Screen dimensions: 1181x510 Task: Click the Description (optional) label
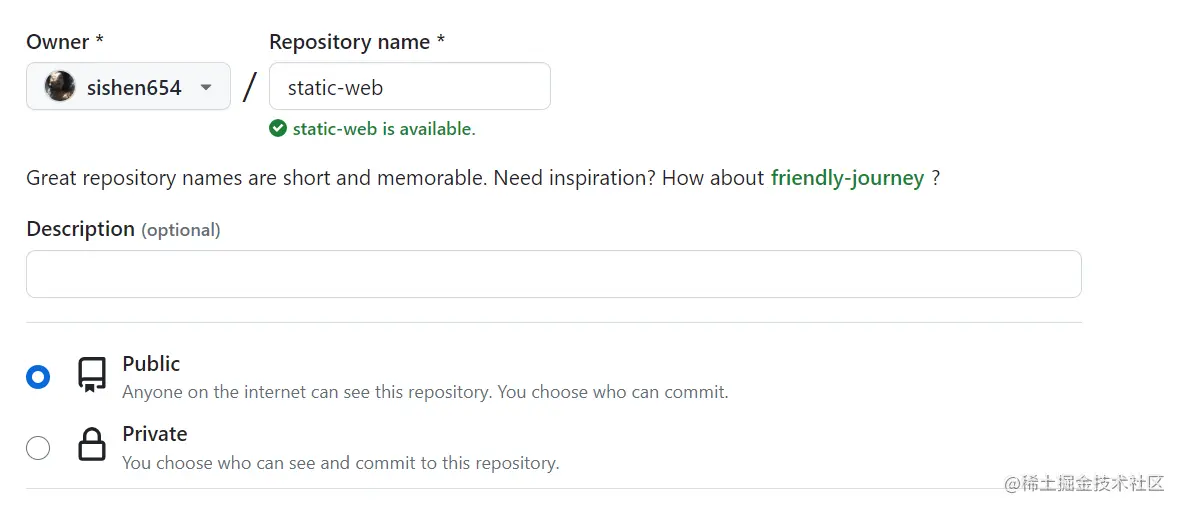(x=122, y=229)
